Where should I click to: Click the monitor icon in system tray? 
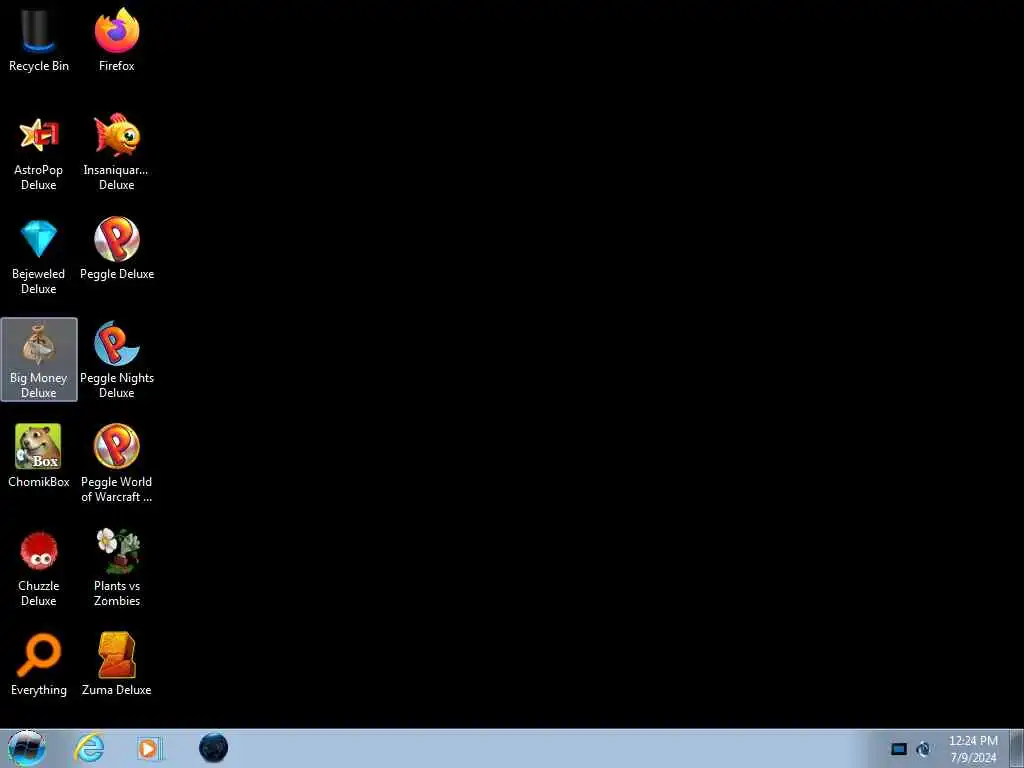pyautogui.click(x=899, y=749)
